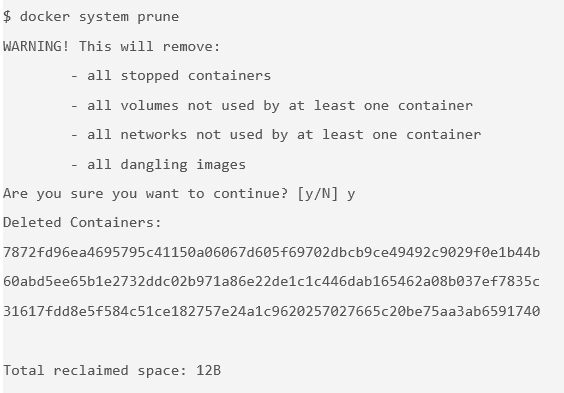Click the 'all stopped containers' bullet line
Viewport: 564px width, 393px height.
pos(171,76)
